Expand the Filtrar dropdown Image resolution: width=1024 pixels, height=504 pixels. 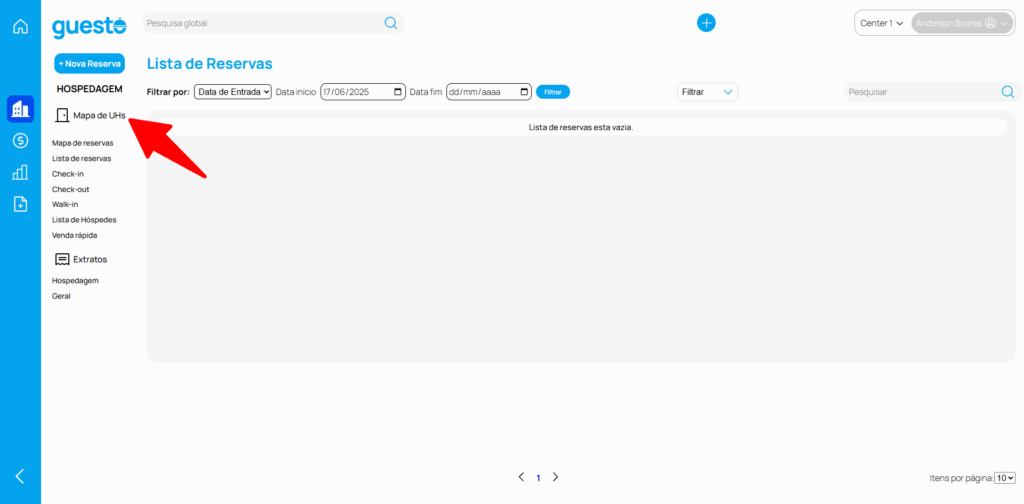[x=708, y=92]
